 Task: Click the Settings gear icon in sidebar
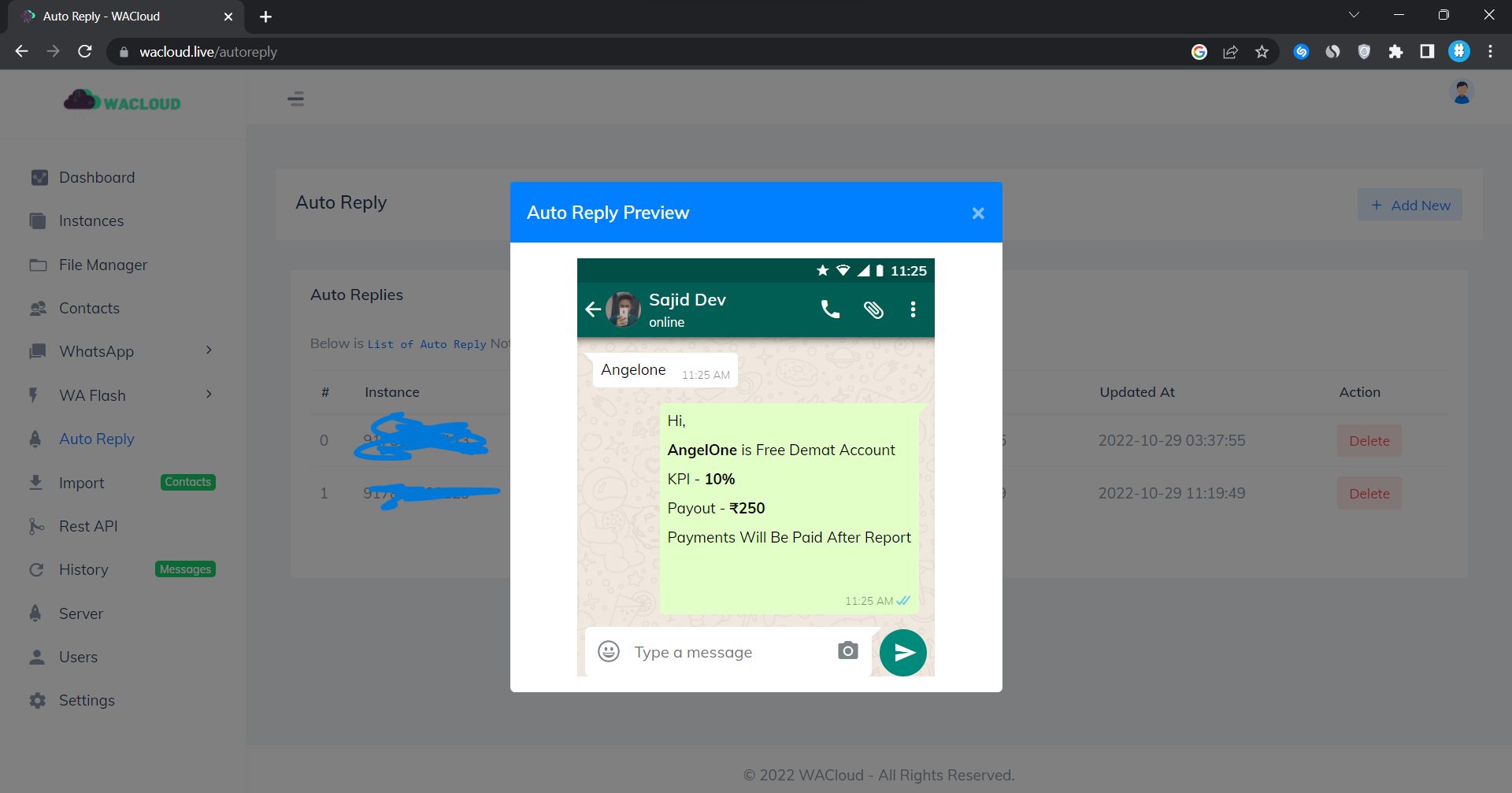[37, 700]
